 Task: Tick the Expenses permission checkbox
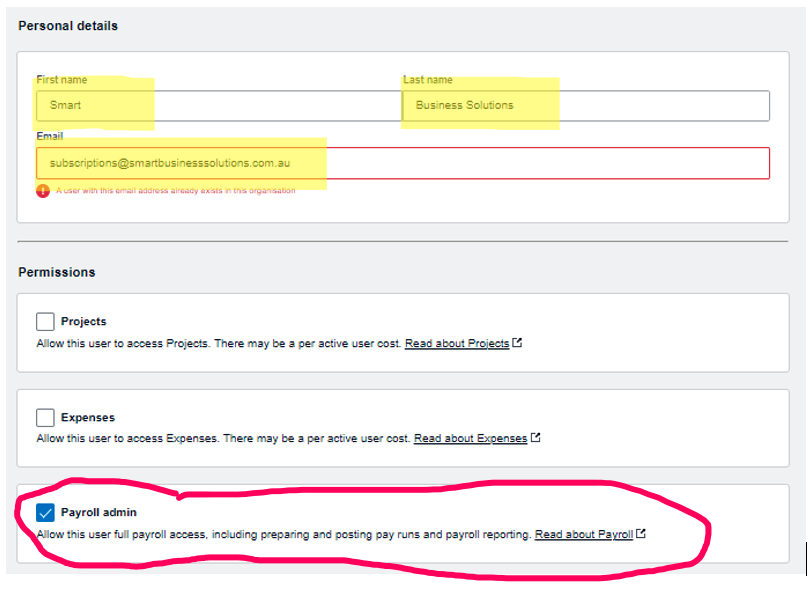pyautogui.click(x=45, y=417)
